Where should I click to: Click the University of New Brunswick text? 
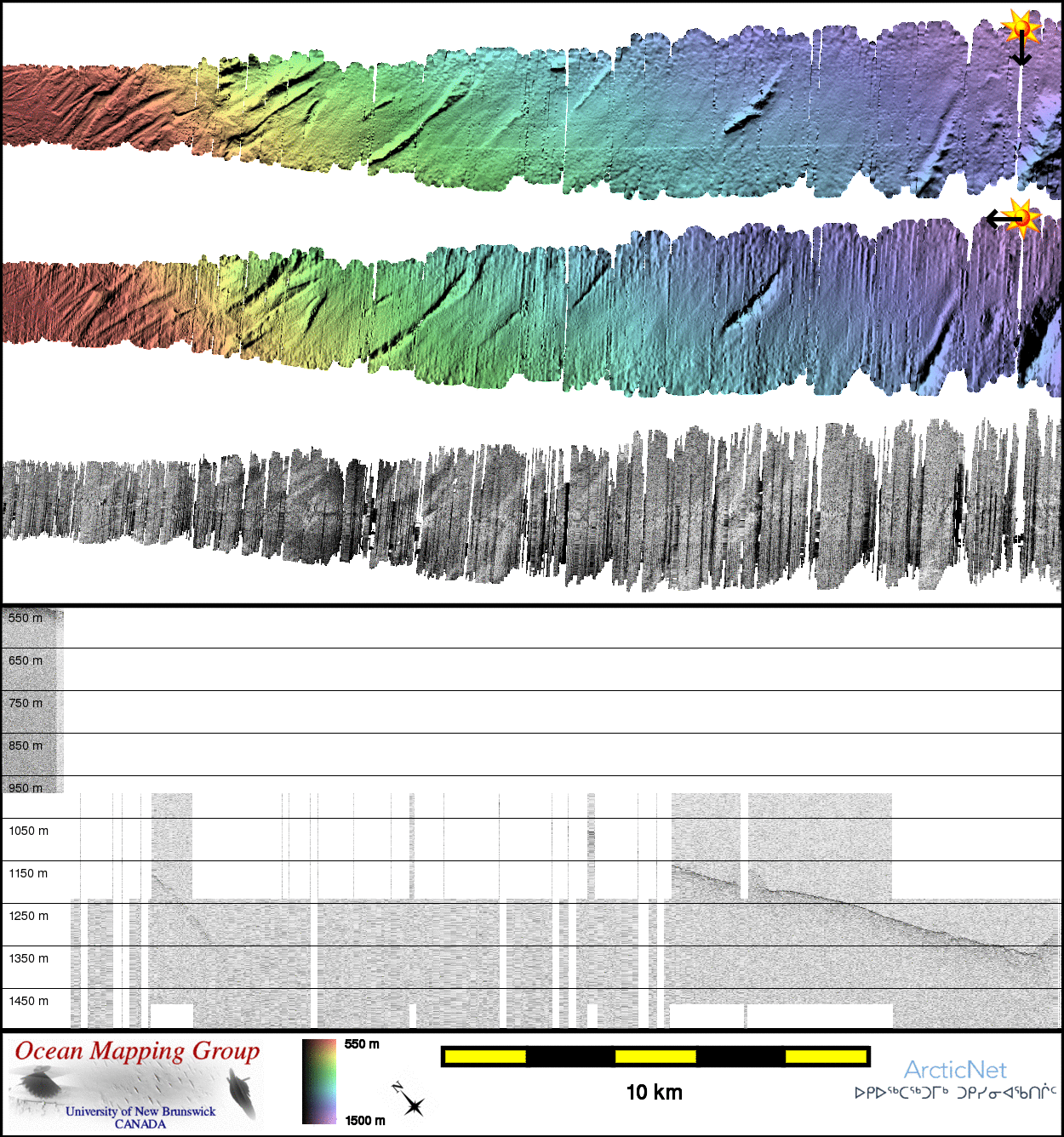(140, 1111)
